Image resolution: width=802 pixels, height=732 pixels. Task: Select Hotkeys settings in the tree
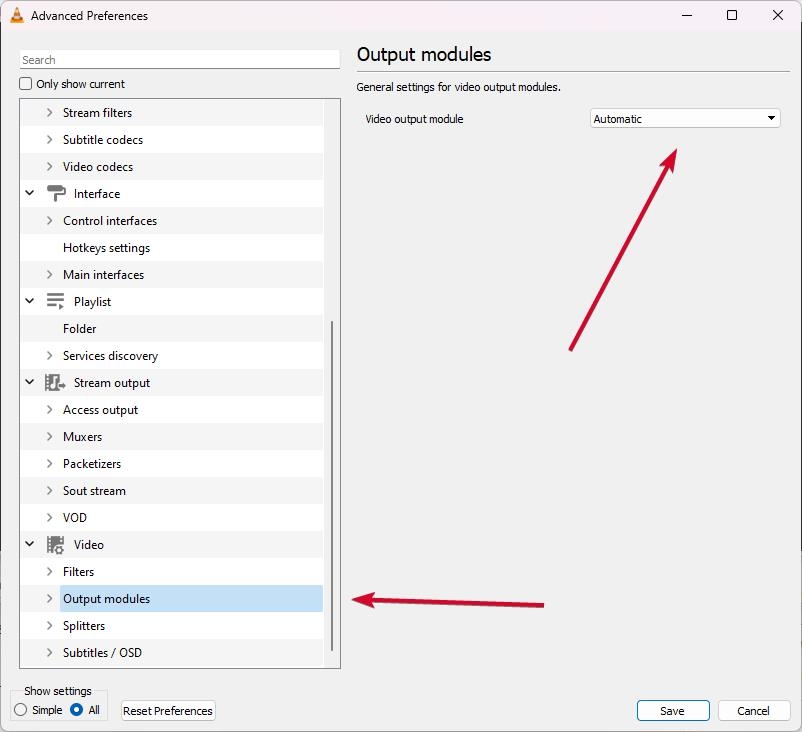tap(106, 248)
